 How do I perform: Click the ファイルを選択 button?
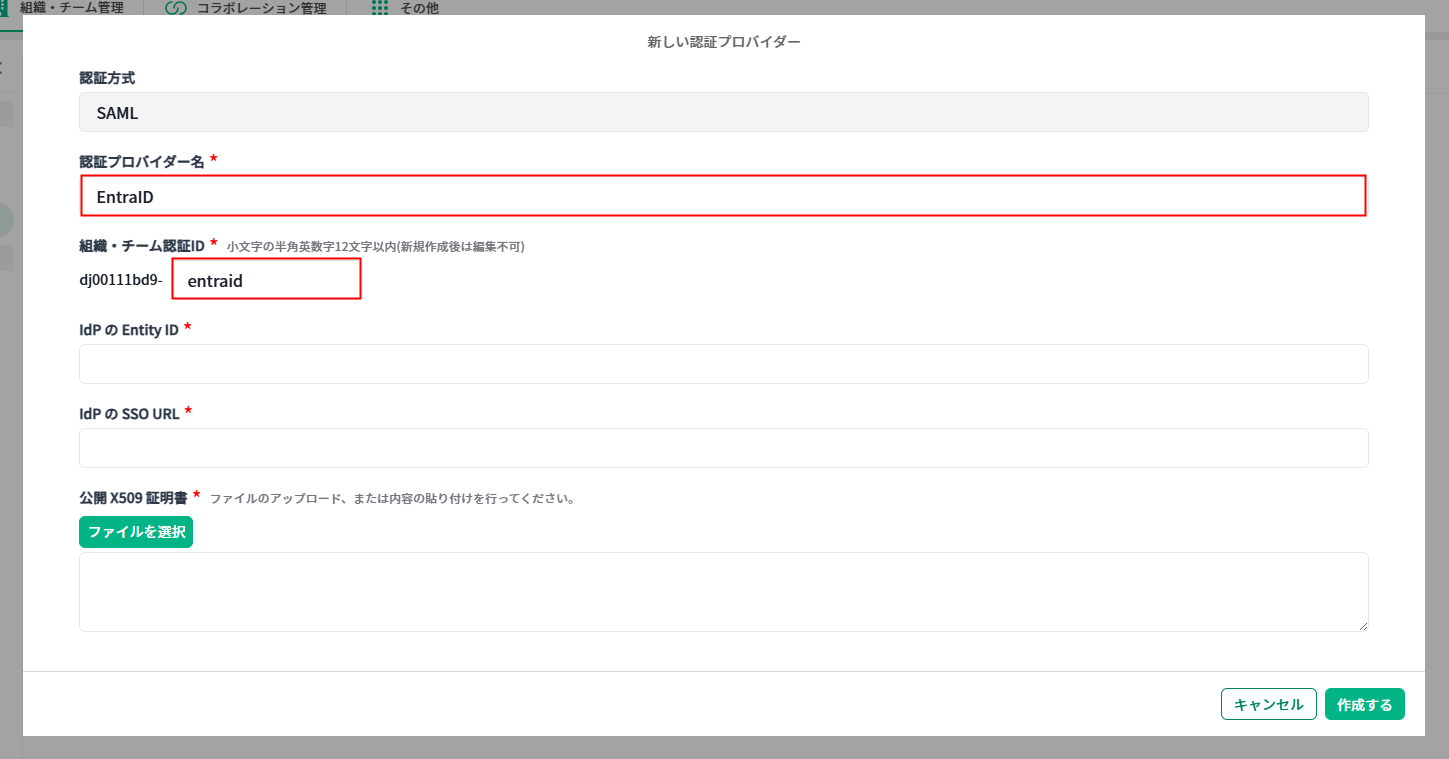pyautogui.click(x=136, y=532)
